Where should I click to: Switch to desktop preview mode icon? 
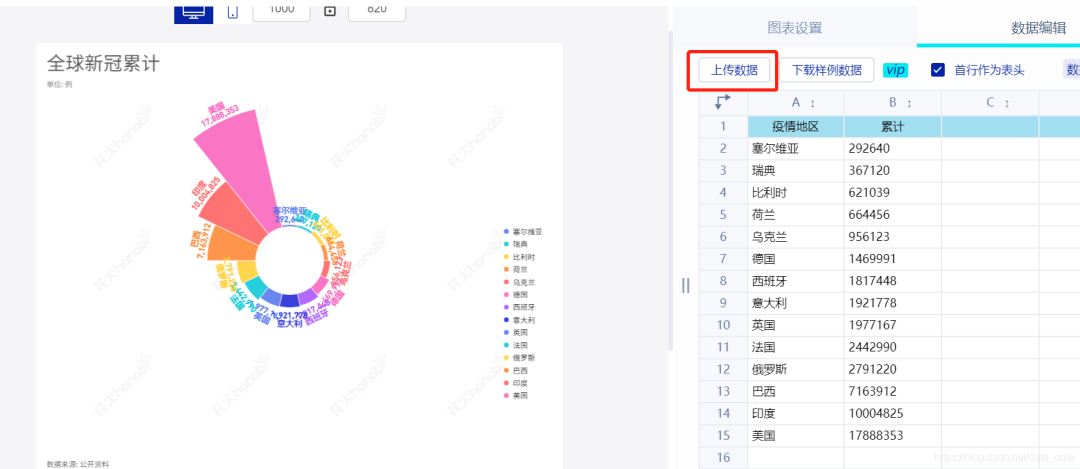[194, 12]
